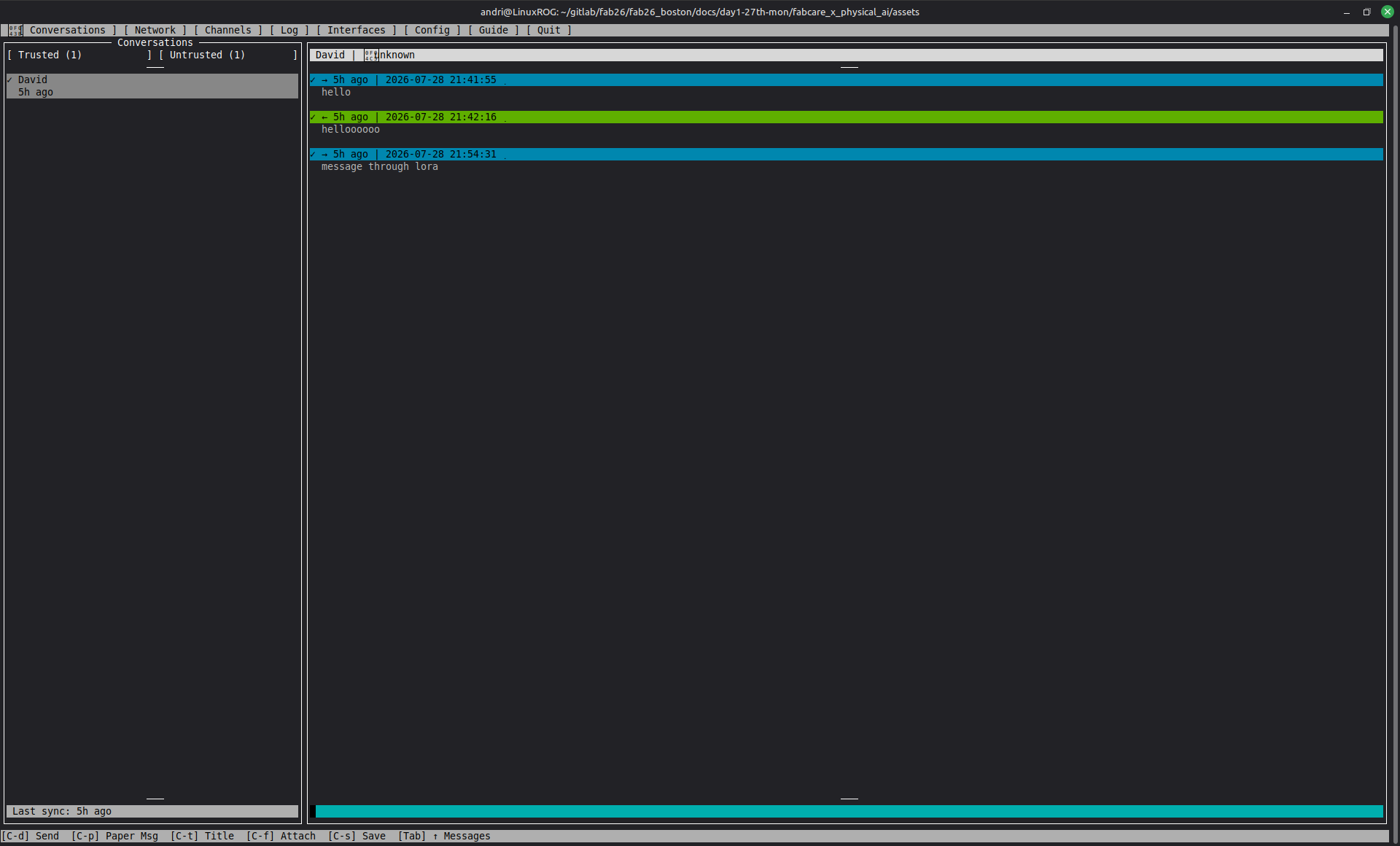Click the [C-d] Send shortcut

point(30,836)
